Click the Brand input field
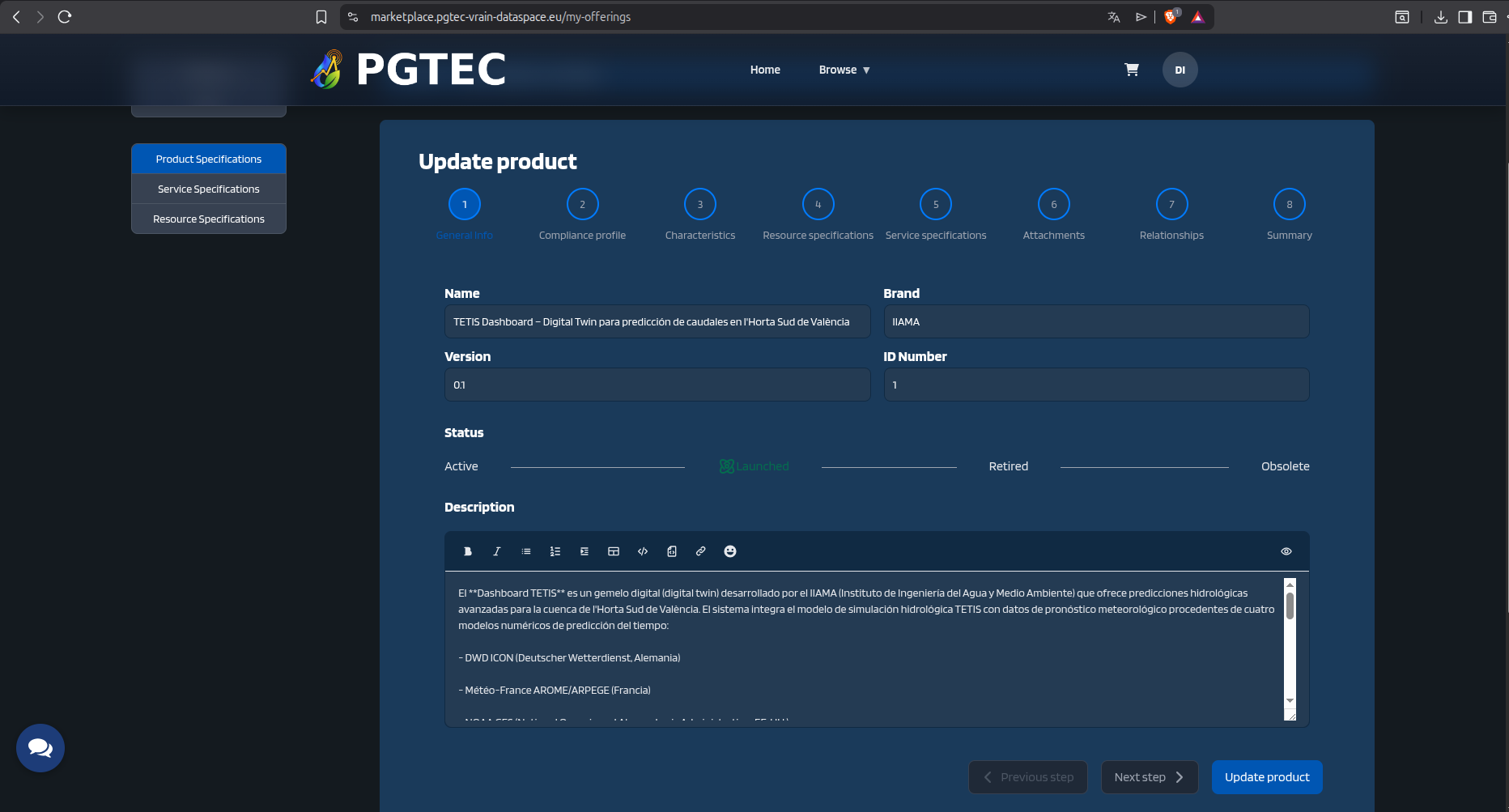This screenshot has height=812, width=1509. coord(1096,321)
